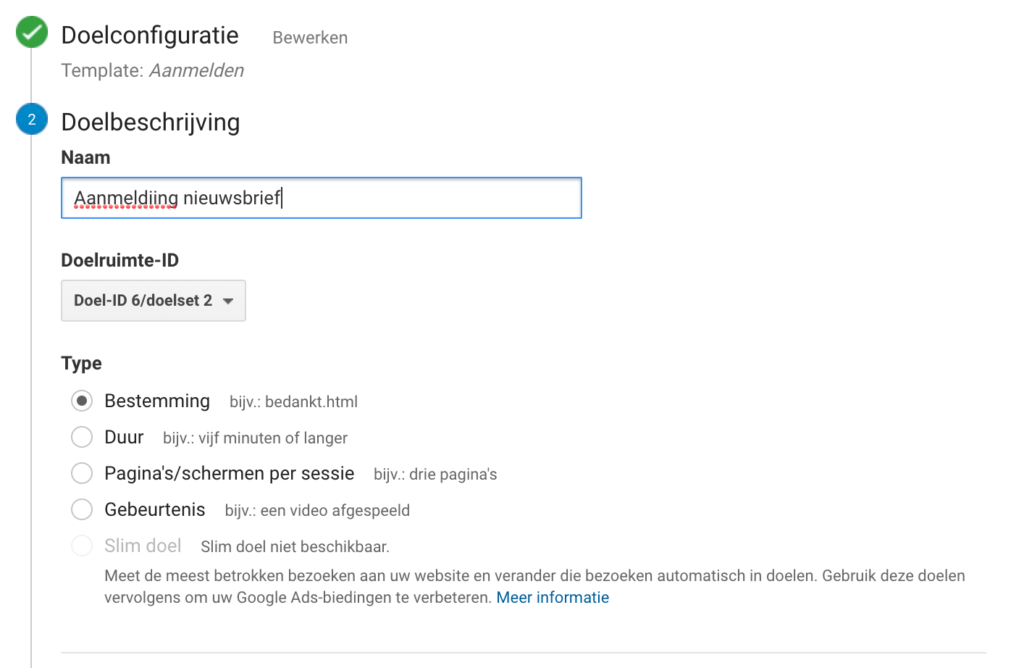Click the misspelled word Aanmeldiing in field
Viewport: 1024px width, 668px height.
(126, 198)
